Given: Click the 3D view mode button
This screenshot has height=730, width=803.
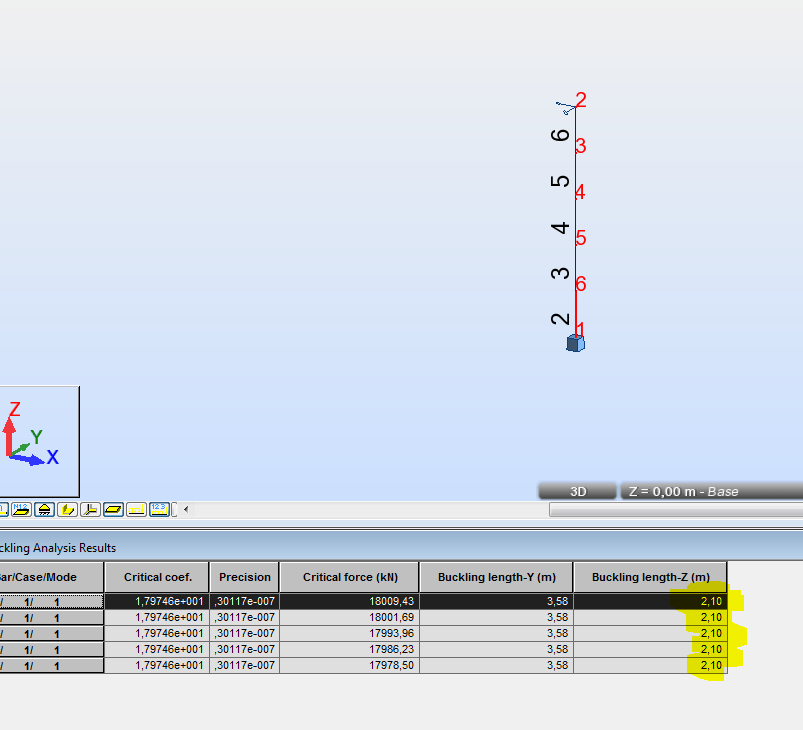Looking at the screenshot, I should pyautogui.click(x=578, y=492).
